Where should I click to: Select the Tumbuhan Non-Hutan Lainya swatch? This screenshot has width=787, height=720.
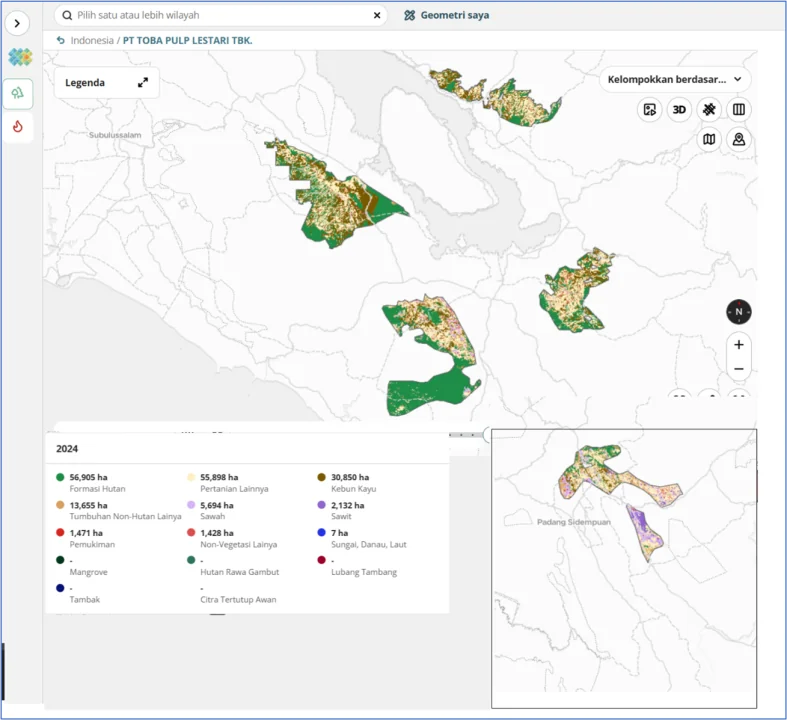click(60, 505)
